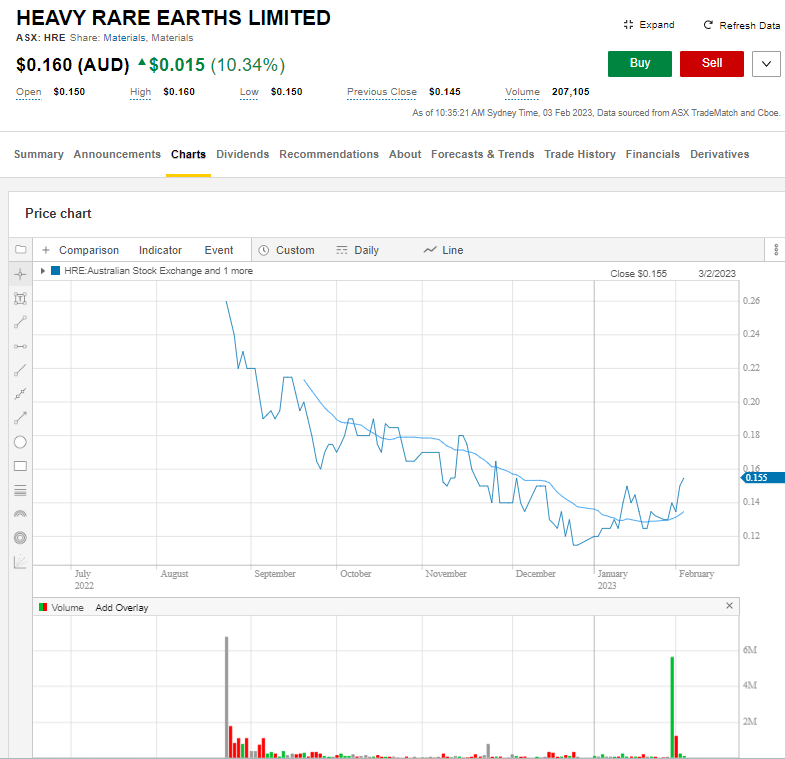Click the Open price label
Image resolution: width=785 pixels, height=759 pixels.
pos(29,92)
